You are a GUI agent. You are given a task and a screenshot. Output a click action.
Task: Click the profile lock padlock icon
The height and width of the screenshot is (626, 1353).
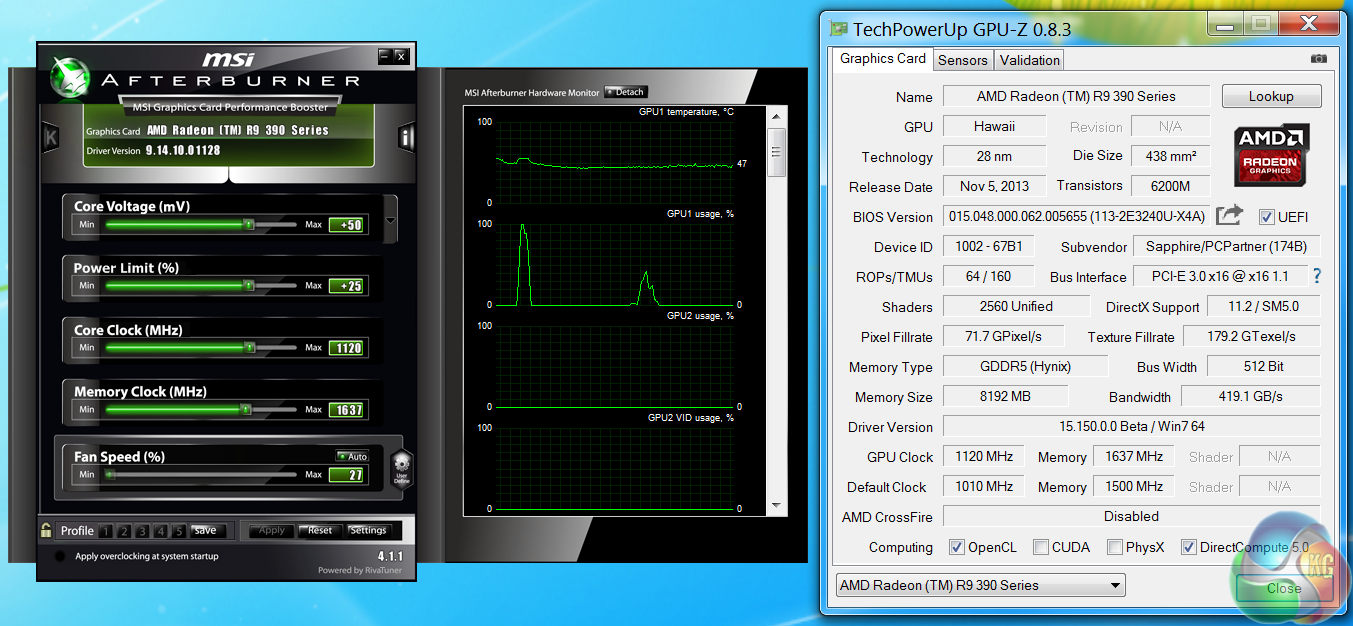[x=45, y=530]
